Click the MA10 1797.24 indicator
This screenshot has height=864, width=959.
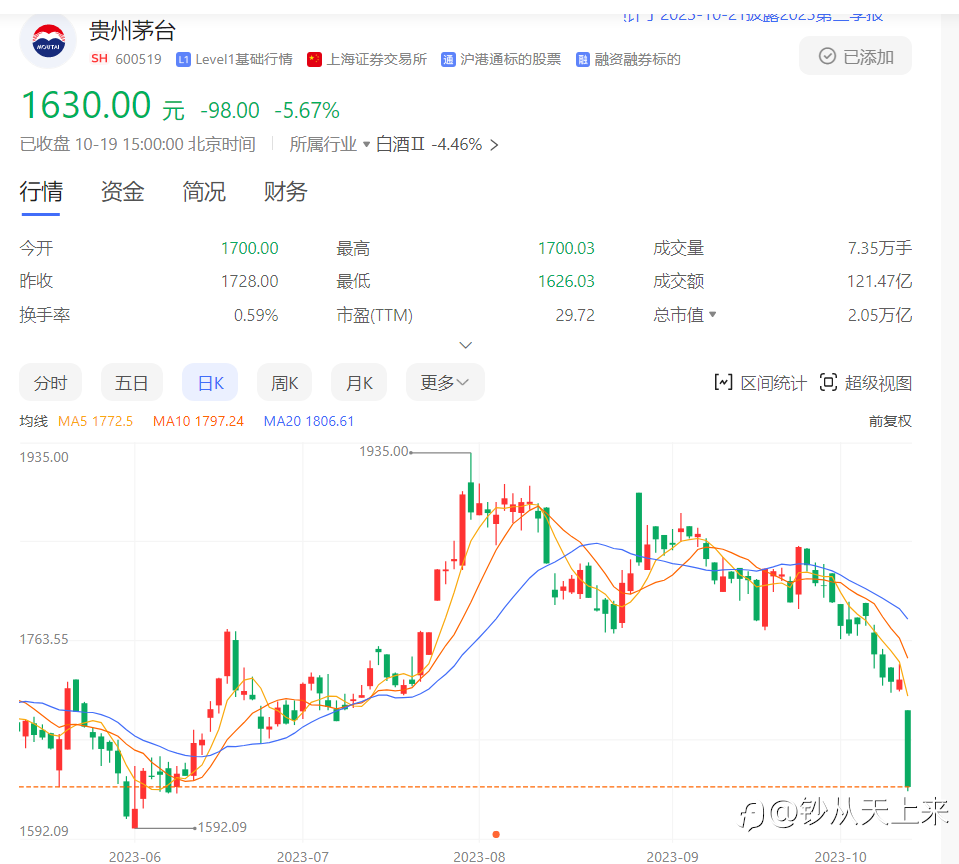198,421
